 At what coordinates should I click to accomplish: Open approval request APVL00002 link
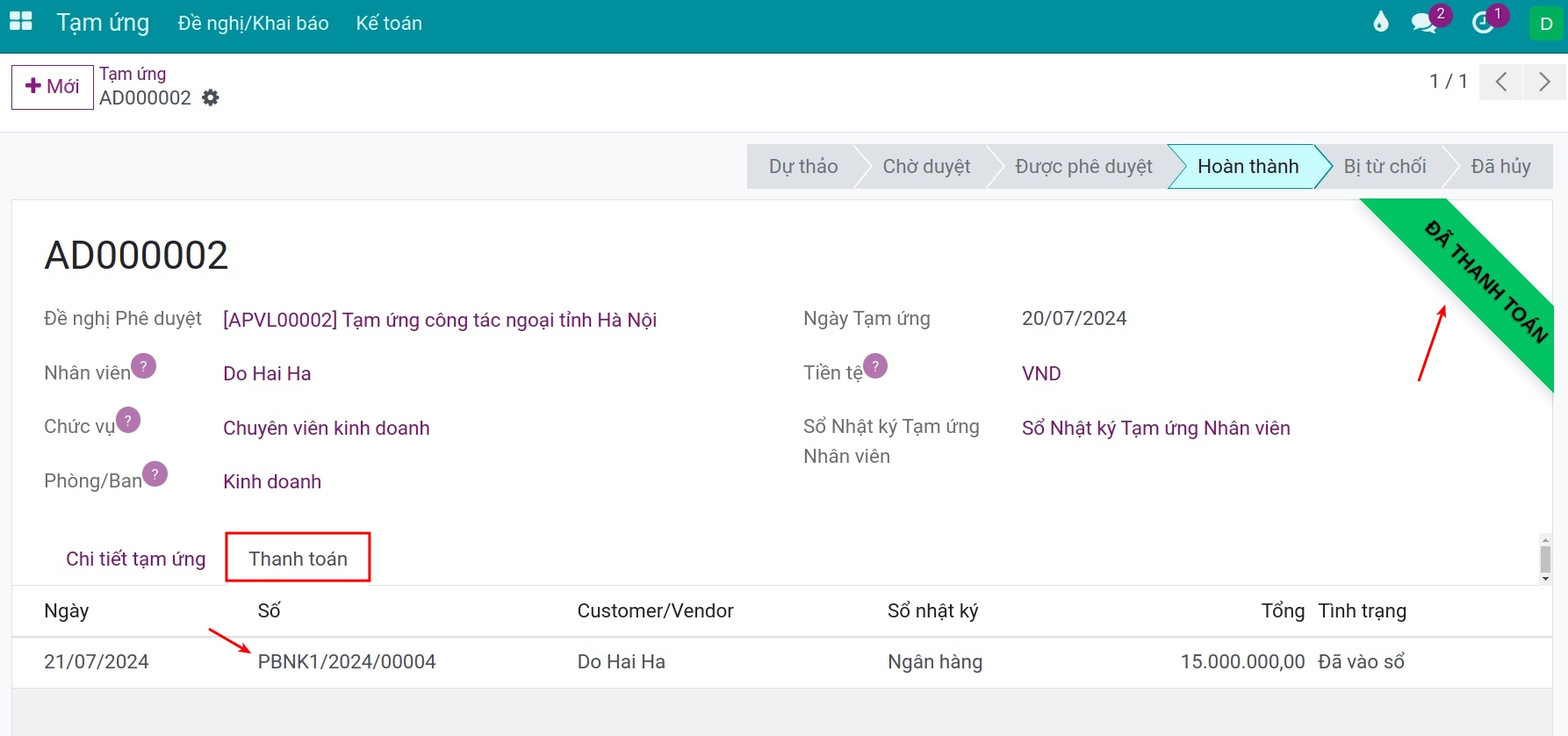440,320
